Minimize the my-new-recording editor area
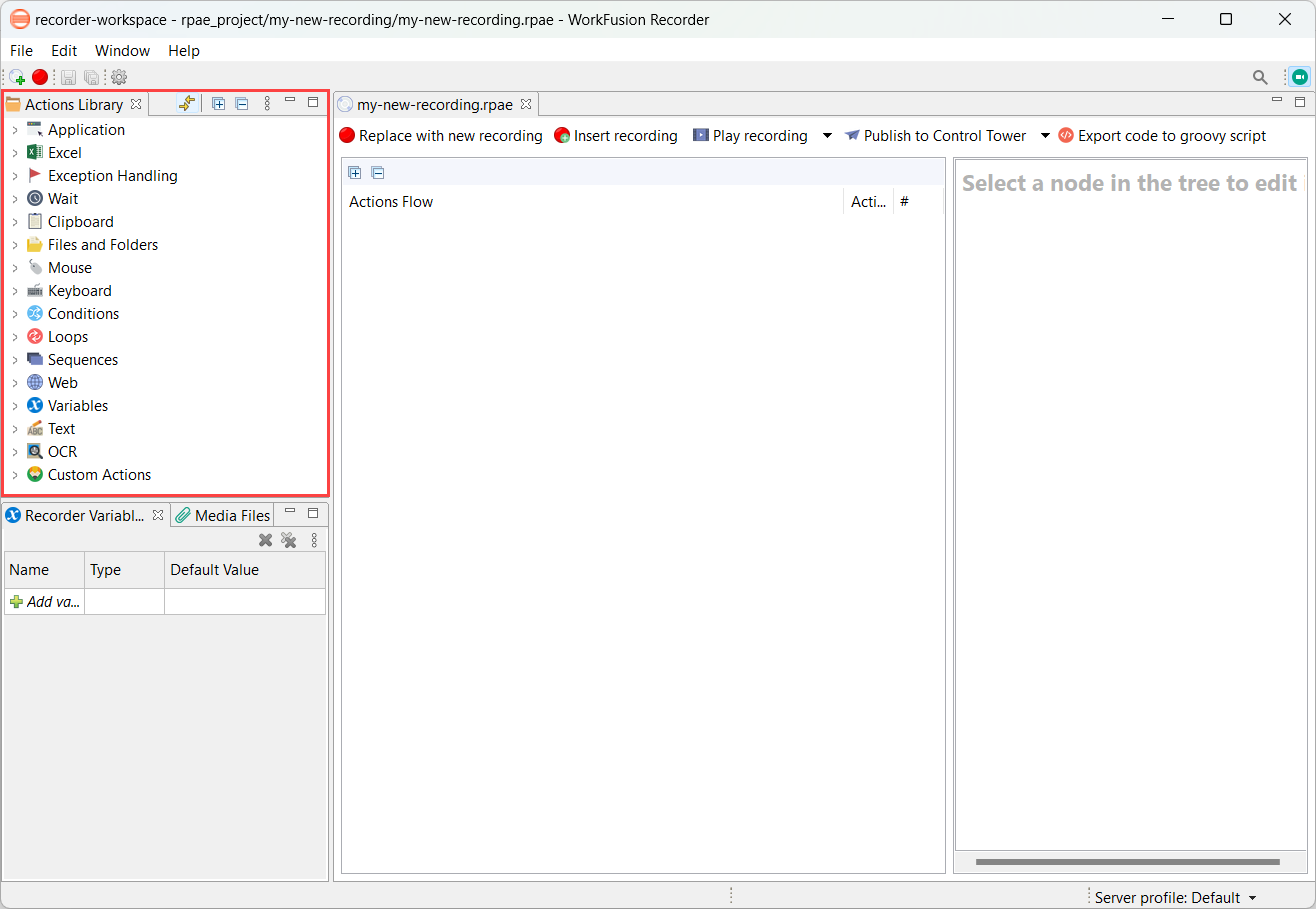The height and width of the screenshot is (909, 1316). click(1277, 100)
